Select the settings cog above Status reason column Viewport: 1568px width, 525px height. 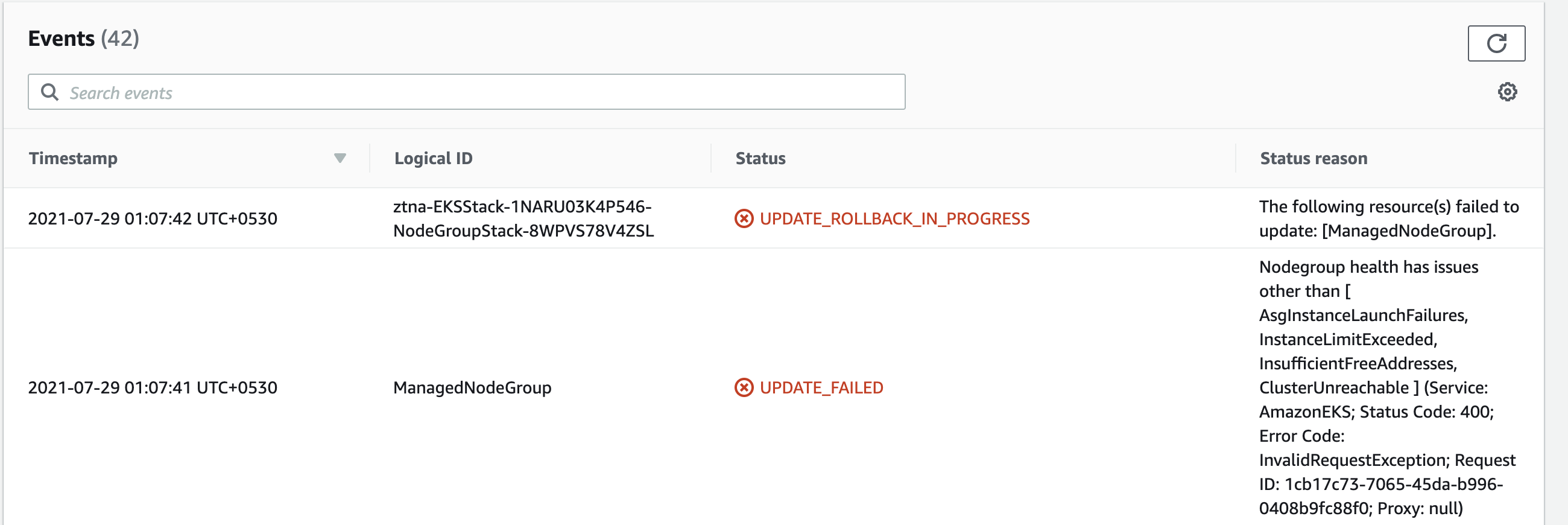[x=1507, y=91]
